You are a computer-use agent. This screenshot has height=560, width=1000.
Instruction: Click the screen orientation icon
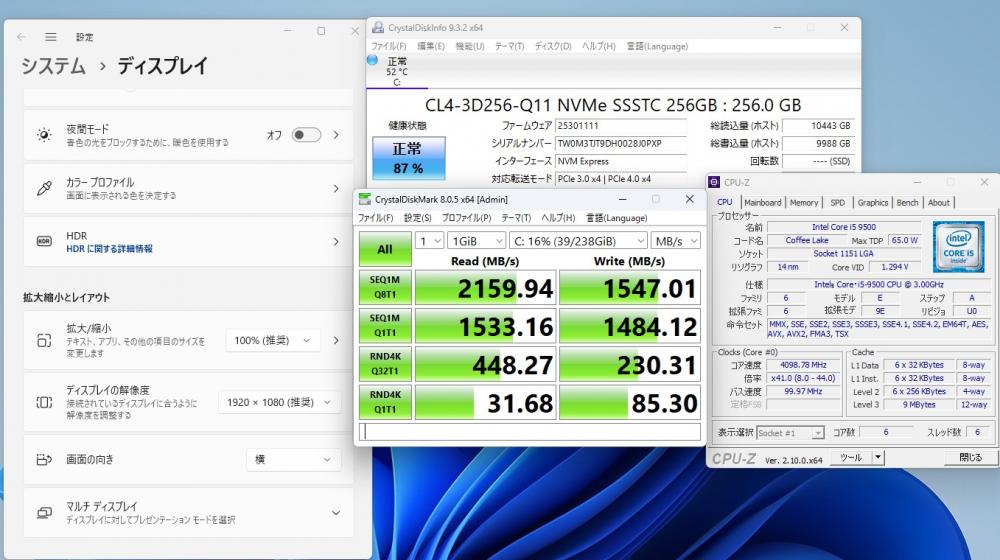[x=44, y=459]
